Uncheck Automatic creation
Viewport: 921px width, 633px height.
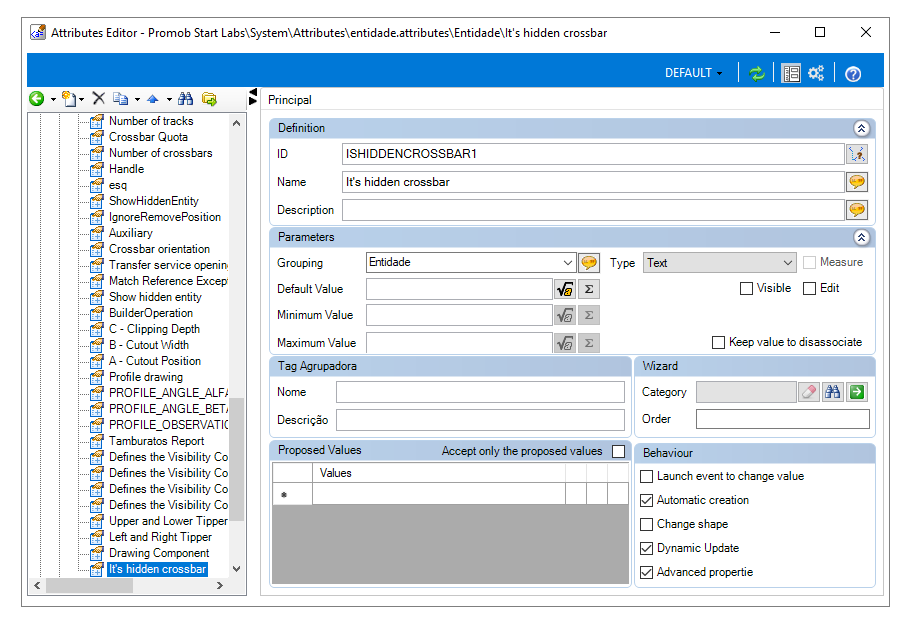coord(646,500)
